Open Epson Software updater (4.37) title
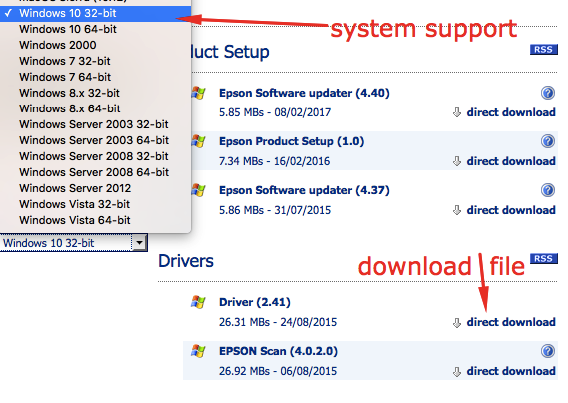This screenshot has width=568, height=403. pos(304,190)
